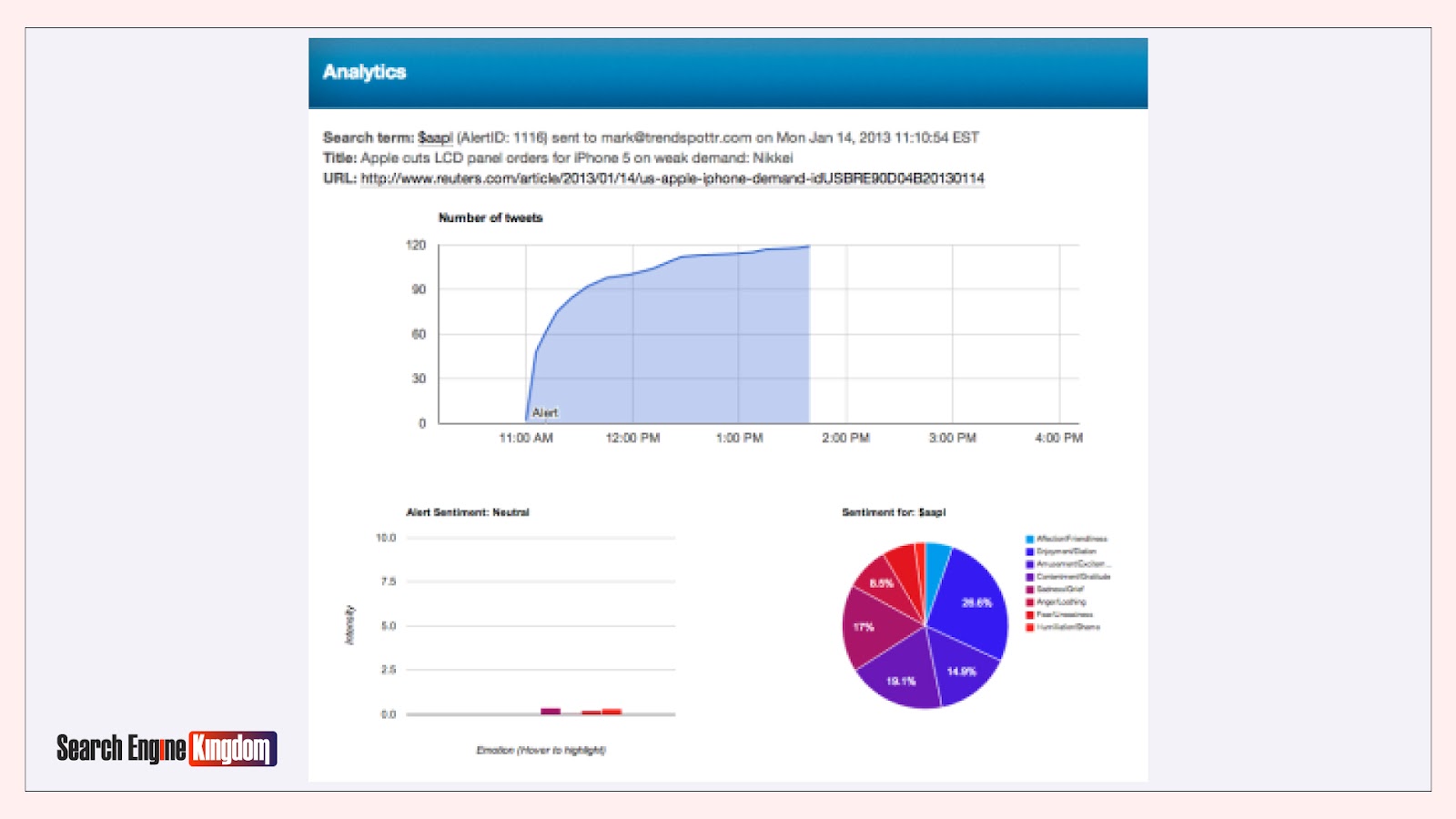Select the Anger/Loathing legend entry
This screenshot has height=819, width=1456.
[1056, 602]
